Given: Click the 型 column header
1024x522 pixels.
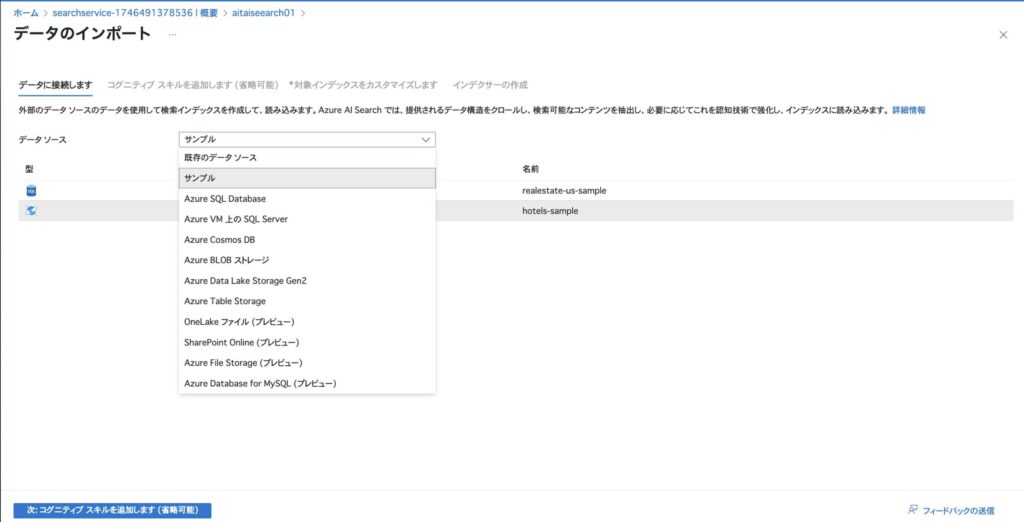Looking at the screenshot, I should (29, 169).
